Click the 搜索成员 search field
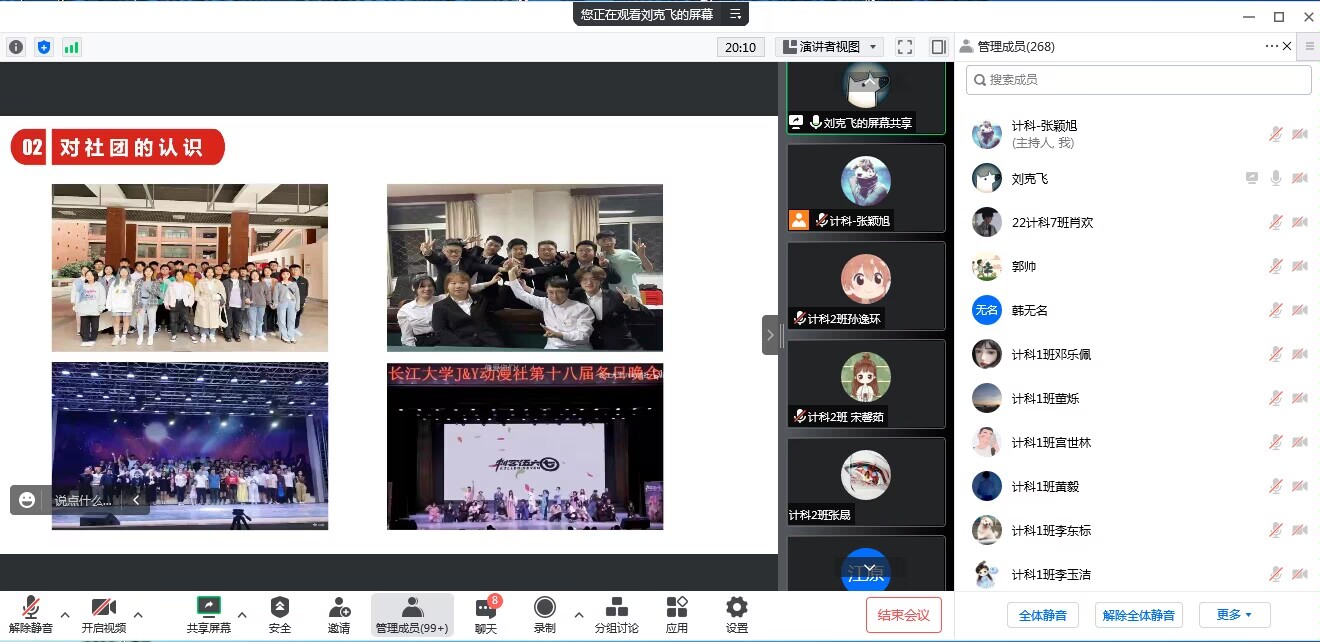This screenshot has width=1320, height=642. point(1138,80)
